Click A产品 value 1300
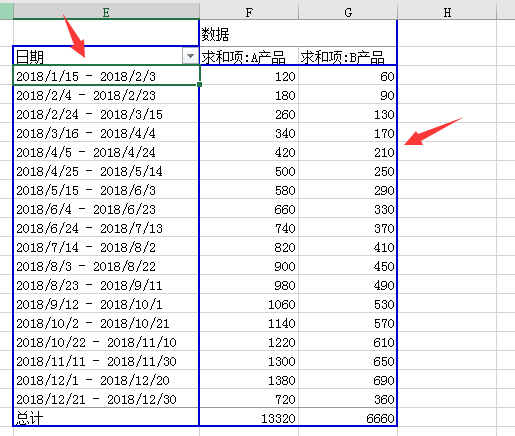Screen dimensions: 515x436 (249, 360)
